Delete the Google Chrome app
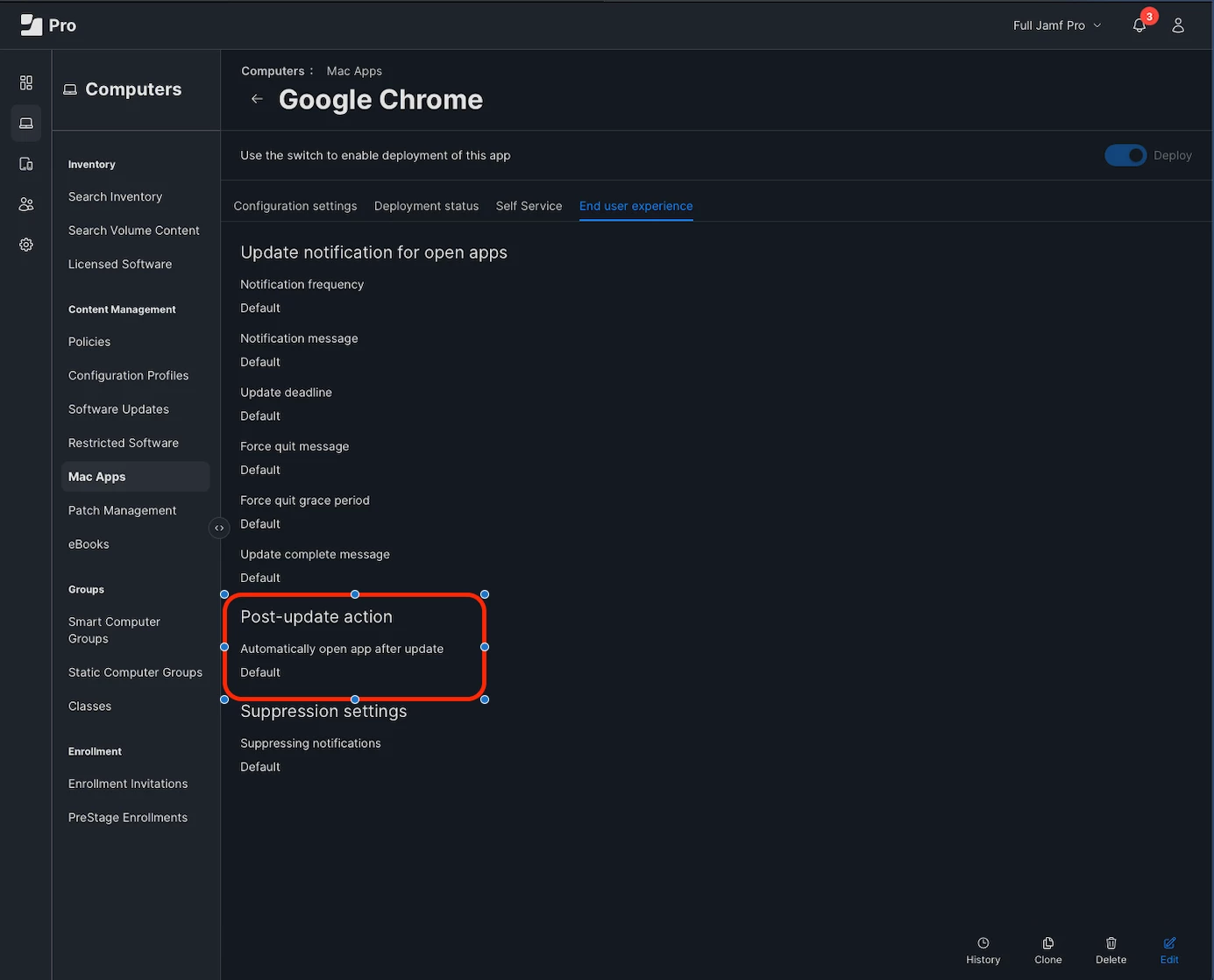1214x980 pixels. click(1111, 951)
